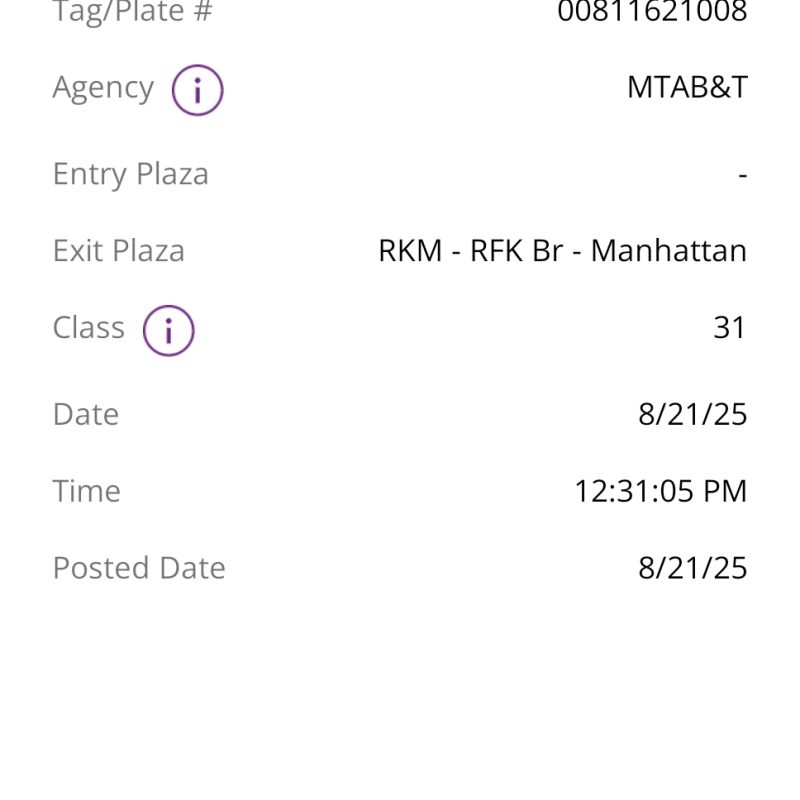Select the RKM plaza code text
The image size is (800, 800).
[x=410, y=251]
